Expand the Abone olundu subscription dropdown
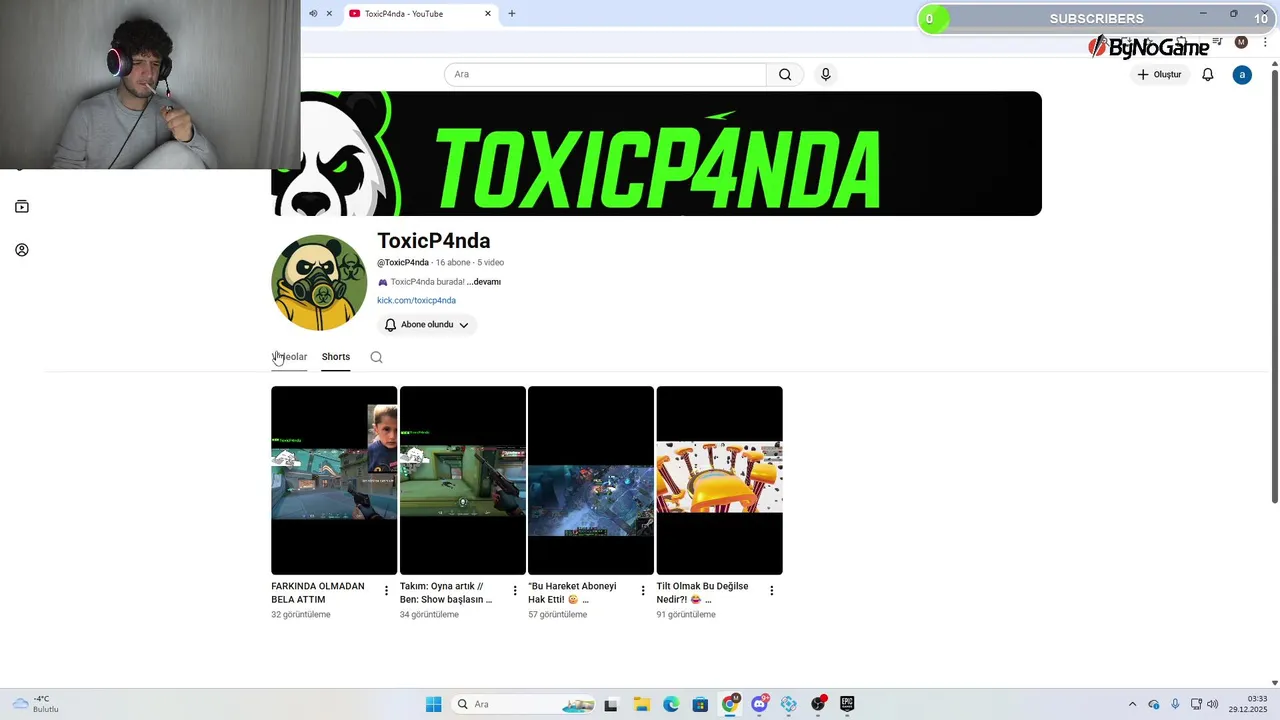The height and width of the screenshot is (720, 1280). coord(427,325)
